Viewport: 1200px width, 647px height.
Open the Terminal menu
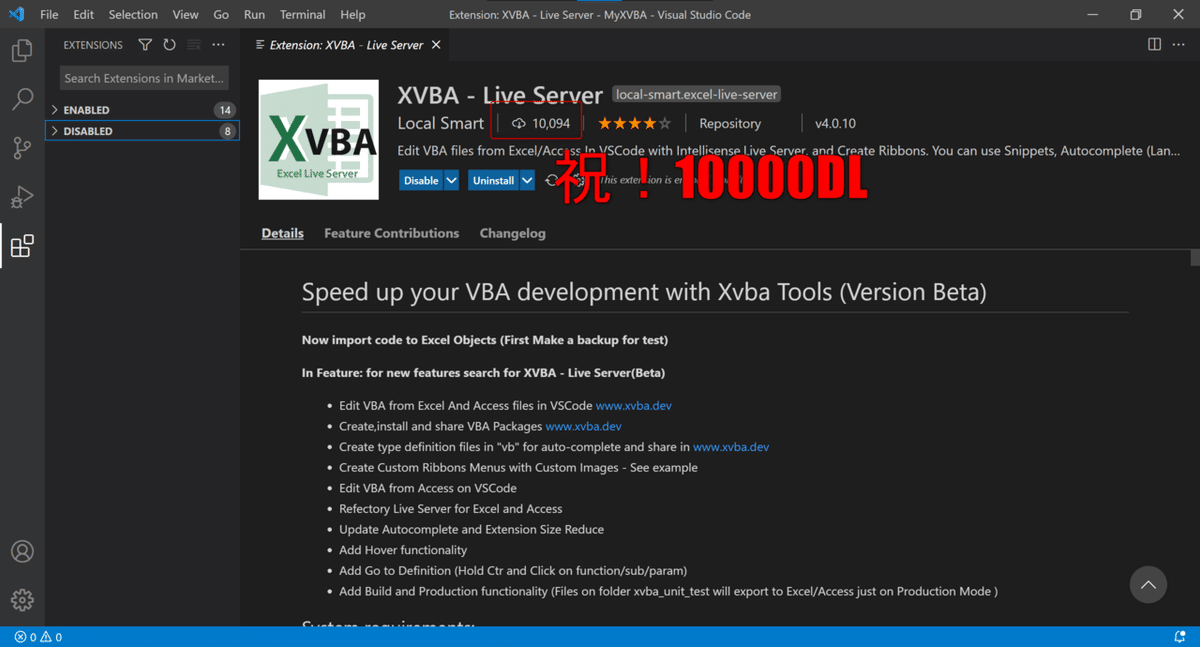302,15
